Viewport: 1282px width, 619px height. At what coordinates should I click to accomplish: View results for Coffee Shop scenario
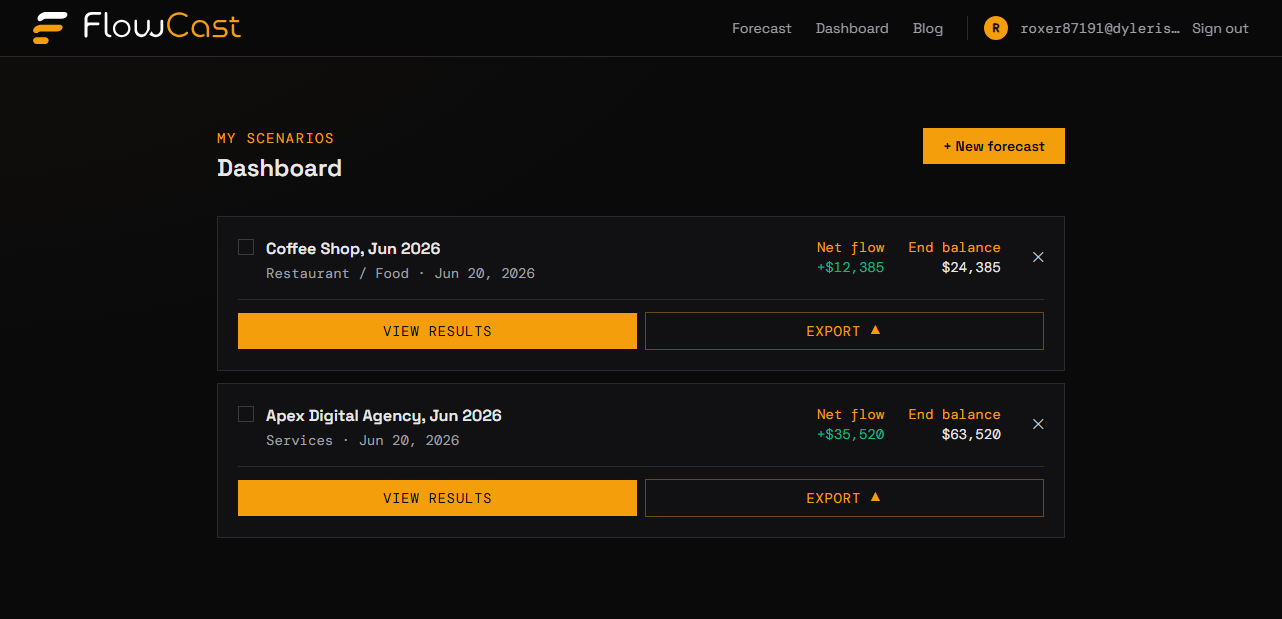[x=437, y=331]
